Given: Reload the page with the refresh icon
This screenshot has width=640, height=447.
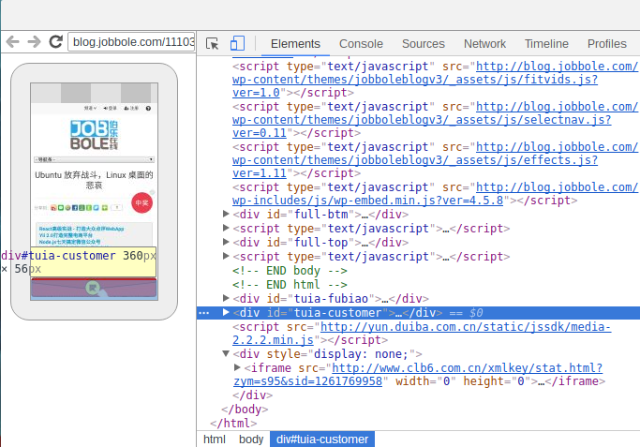Looking at the screenshot, I should (56, 42).
